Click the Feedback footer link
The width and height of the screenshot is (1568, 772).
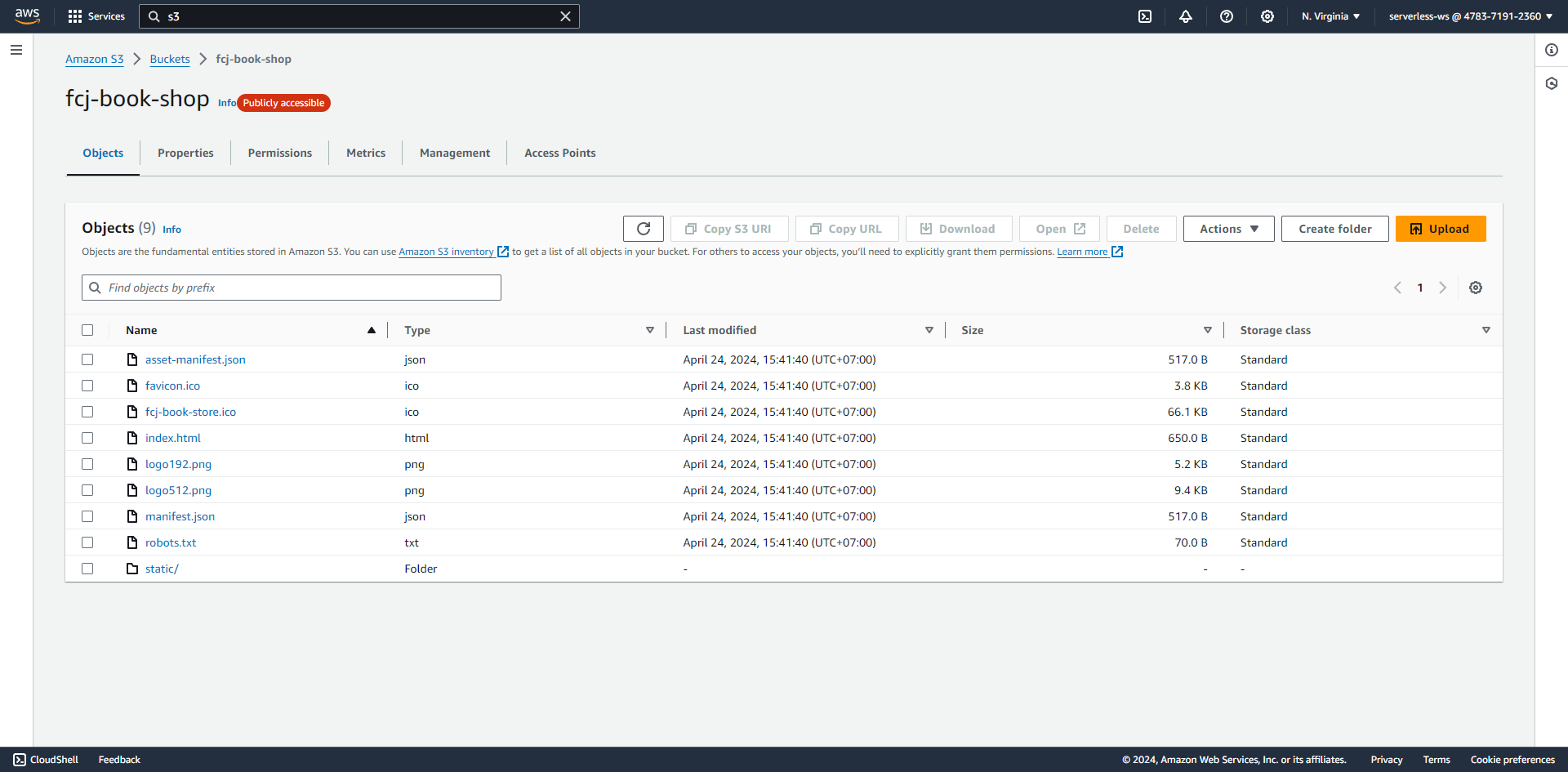pos(119,760)
